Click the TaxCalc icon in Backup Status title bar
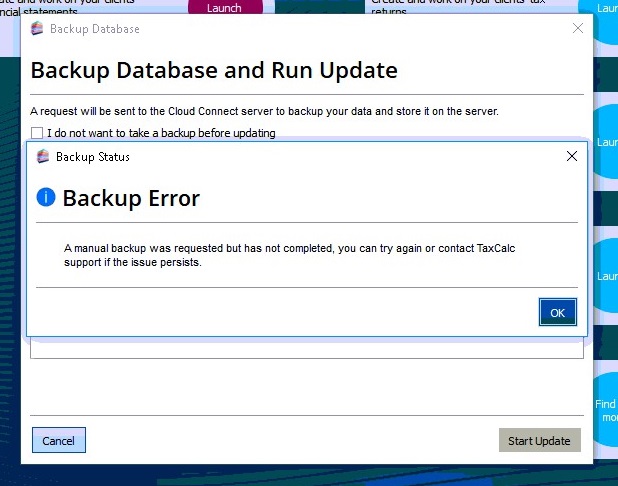The width and height of the screenshot is (618, 486). 43,156
